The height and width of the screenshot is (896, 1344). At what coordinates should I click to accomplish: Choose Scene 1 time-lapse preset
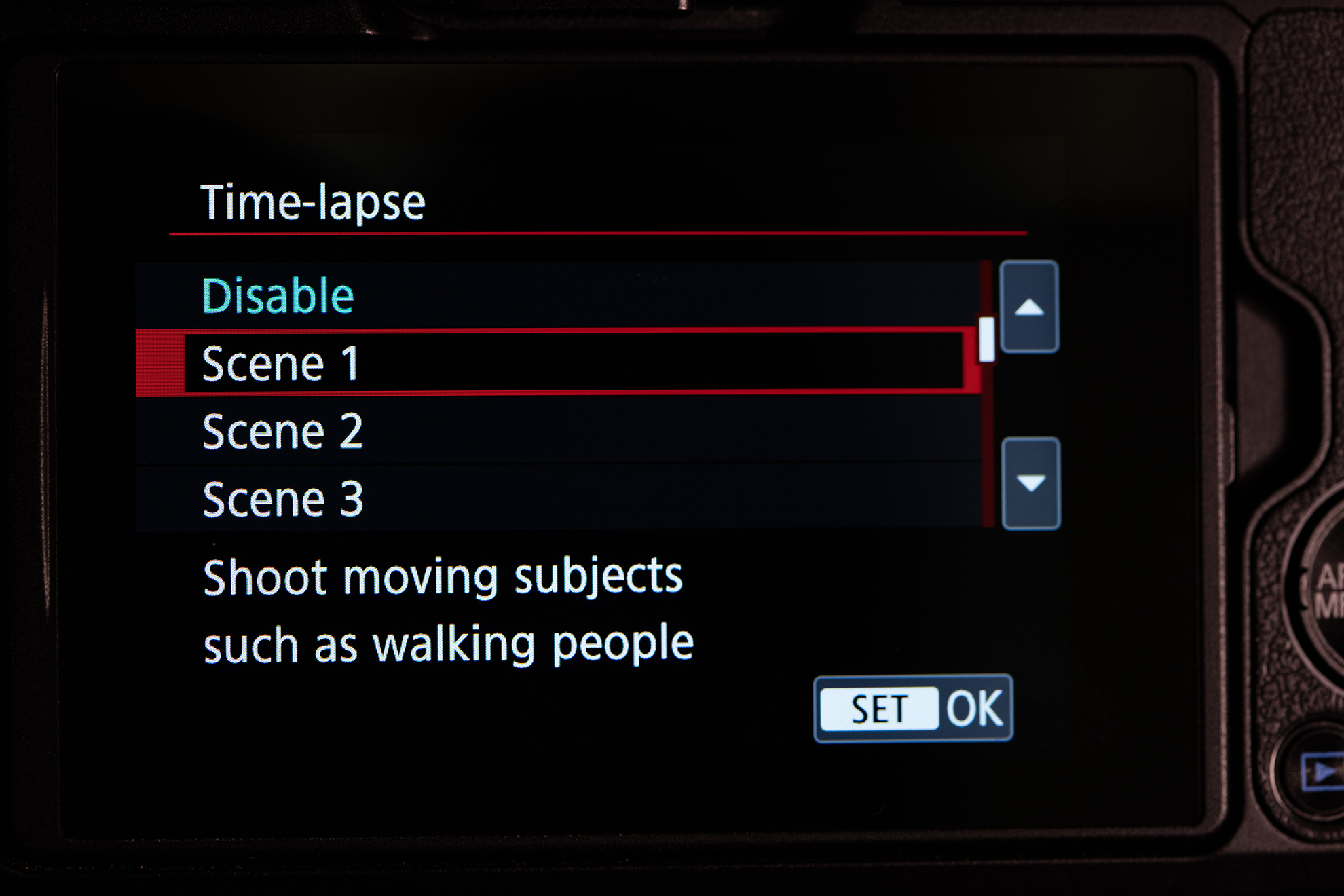tap(558, 363)
